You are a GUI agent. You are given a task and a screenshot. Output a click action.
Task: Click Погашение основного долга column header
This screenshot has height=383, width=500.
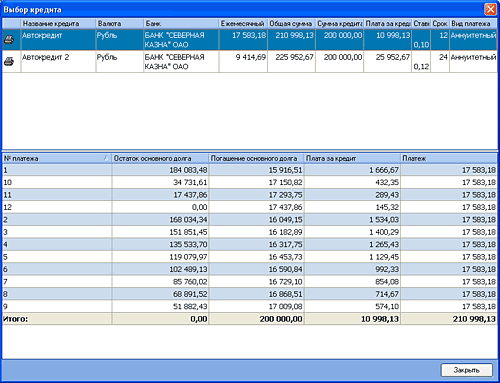coord(256,158)
